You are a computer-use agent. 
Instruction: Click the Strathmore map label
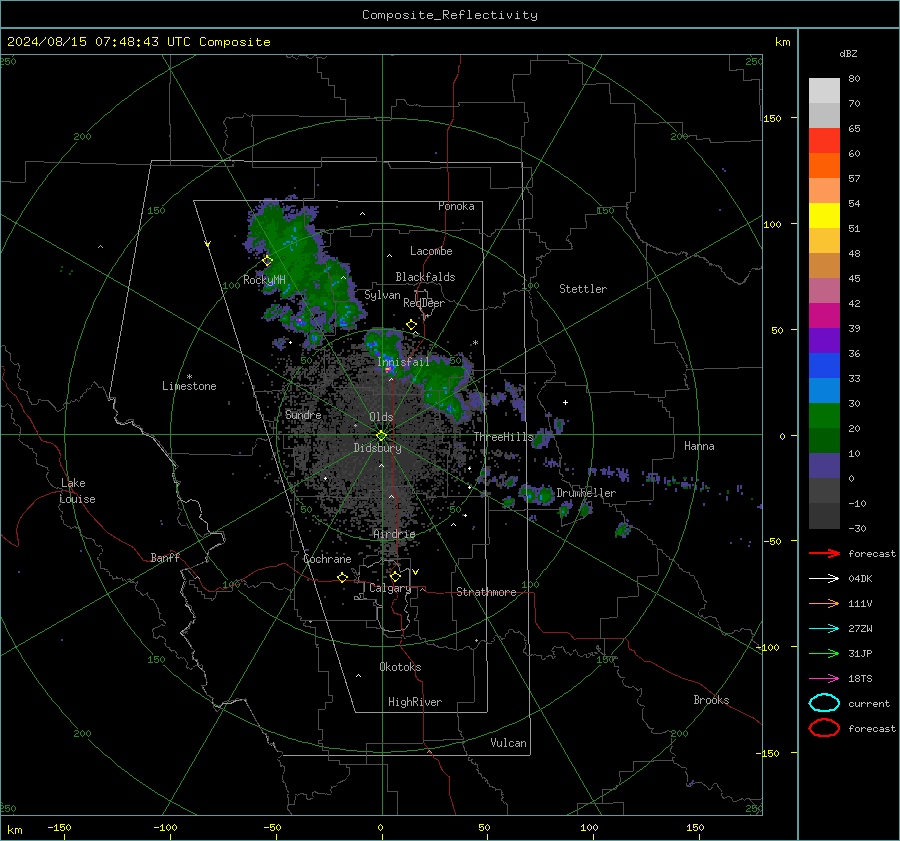point(486,592)
